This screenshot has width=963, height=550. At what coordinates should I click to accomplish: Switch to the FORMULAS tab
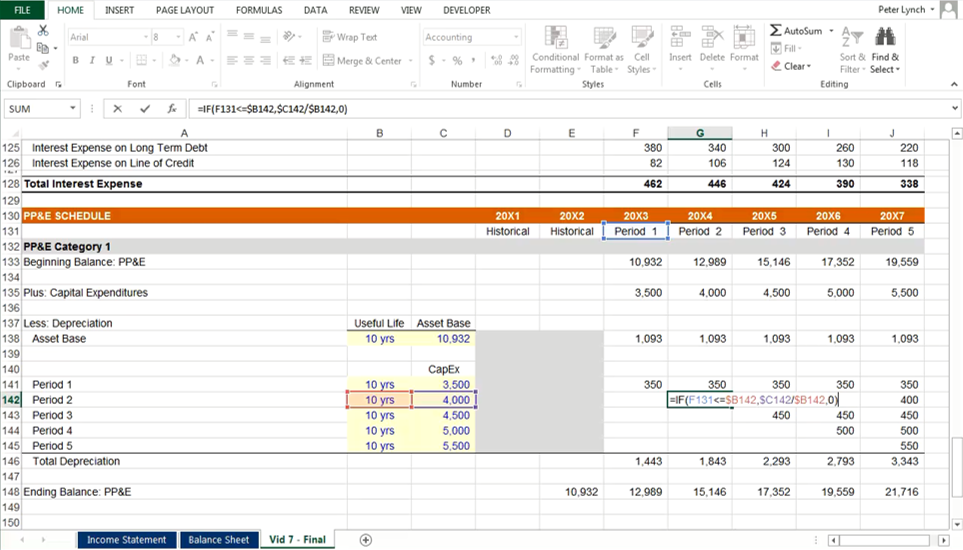[x=259, y=10]
